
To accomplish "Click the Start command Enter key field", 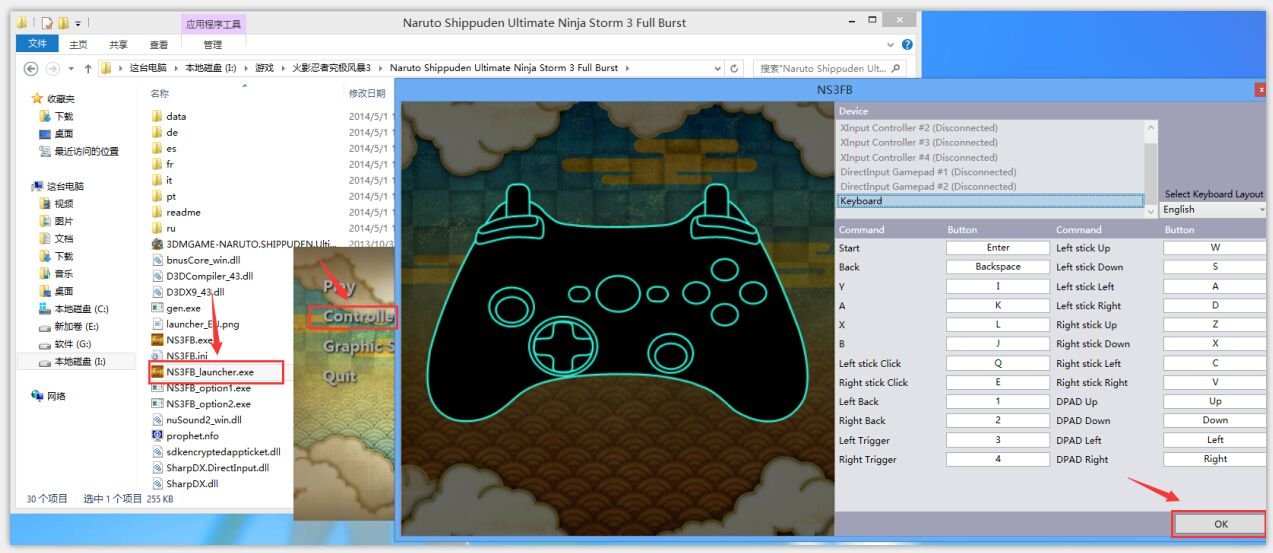I will pyautogui.click(x=997, y=247).
